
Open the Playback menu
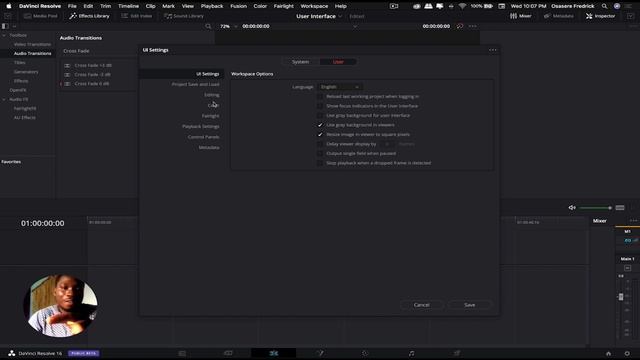coord(212,6)
